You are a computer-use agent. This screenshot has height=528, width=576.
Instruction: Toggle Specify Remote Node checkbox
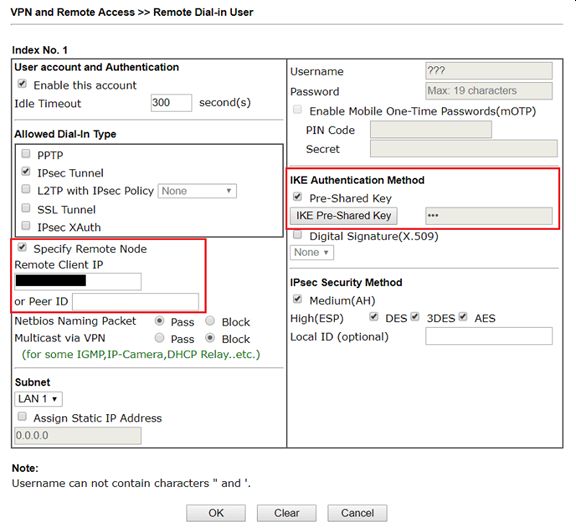pos(22,247)
